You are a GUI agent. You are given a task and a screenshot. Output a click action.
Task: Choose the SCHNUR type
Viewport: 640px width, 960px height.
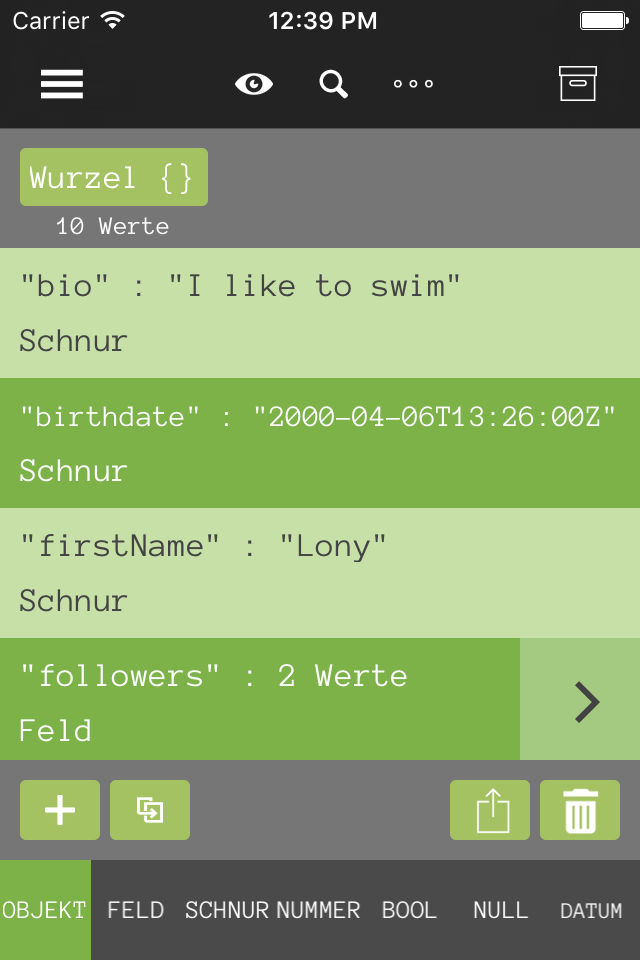click(x=226, y=910)
